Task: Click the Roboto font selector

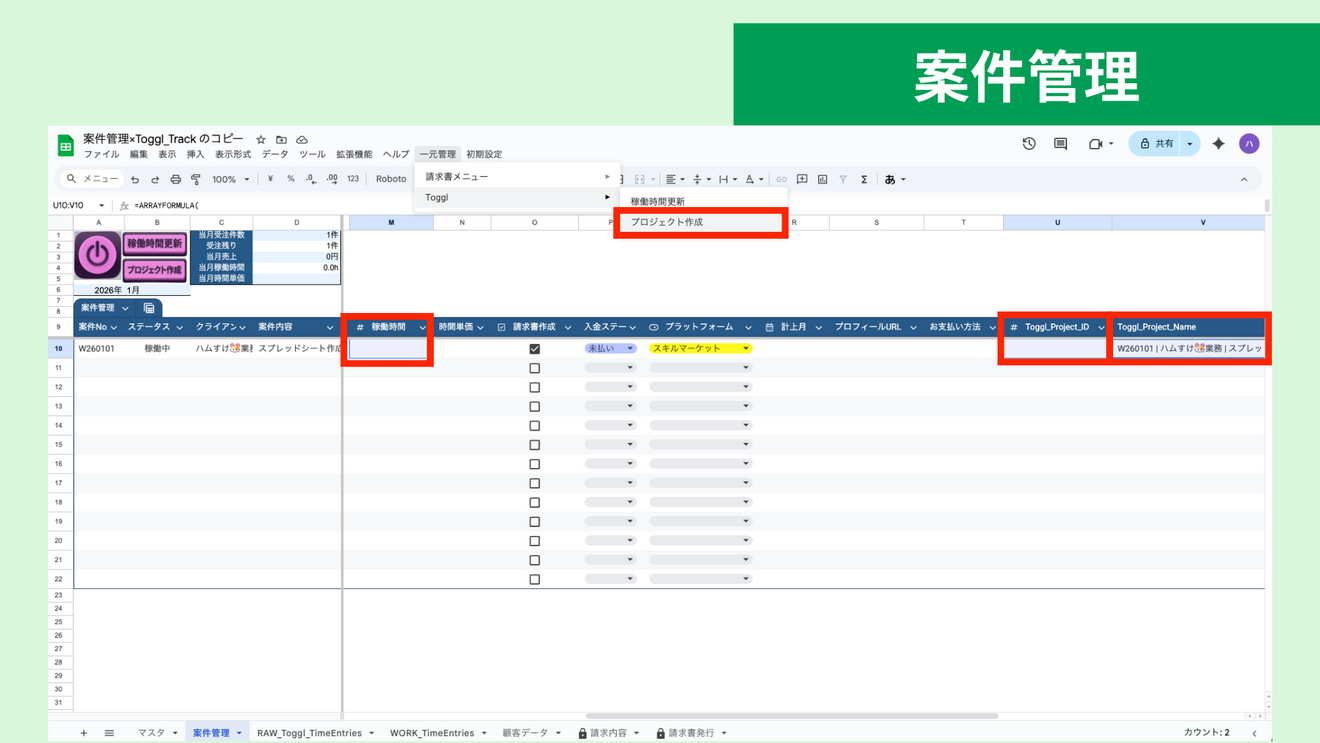Action: click(391, 179)
